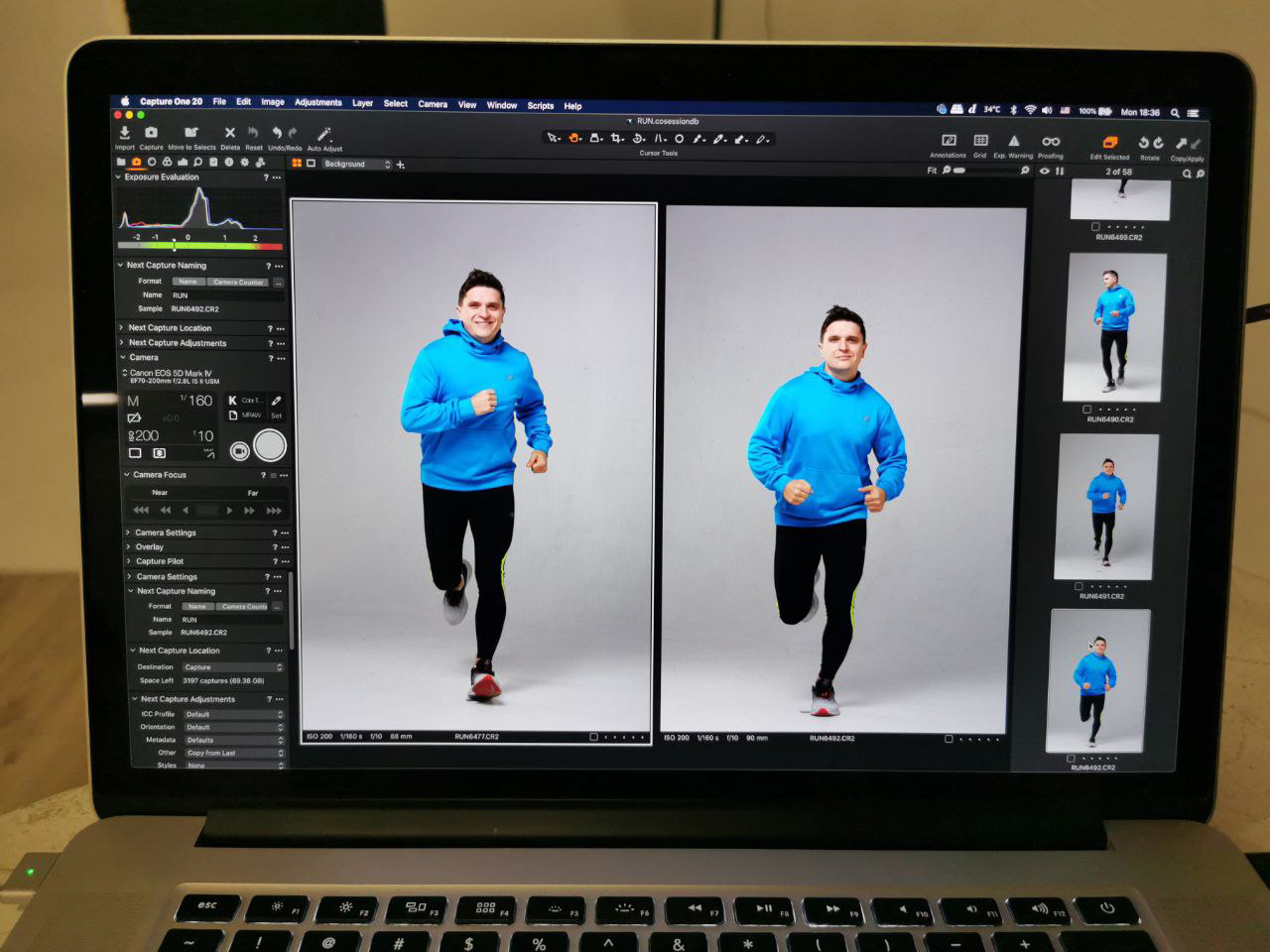Open the Layer menu

(x=362, y=103)
